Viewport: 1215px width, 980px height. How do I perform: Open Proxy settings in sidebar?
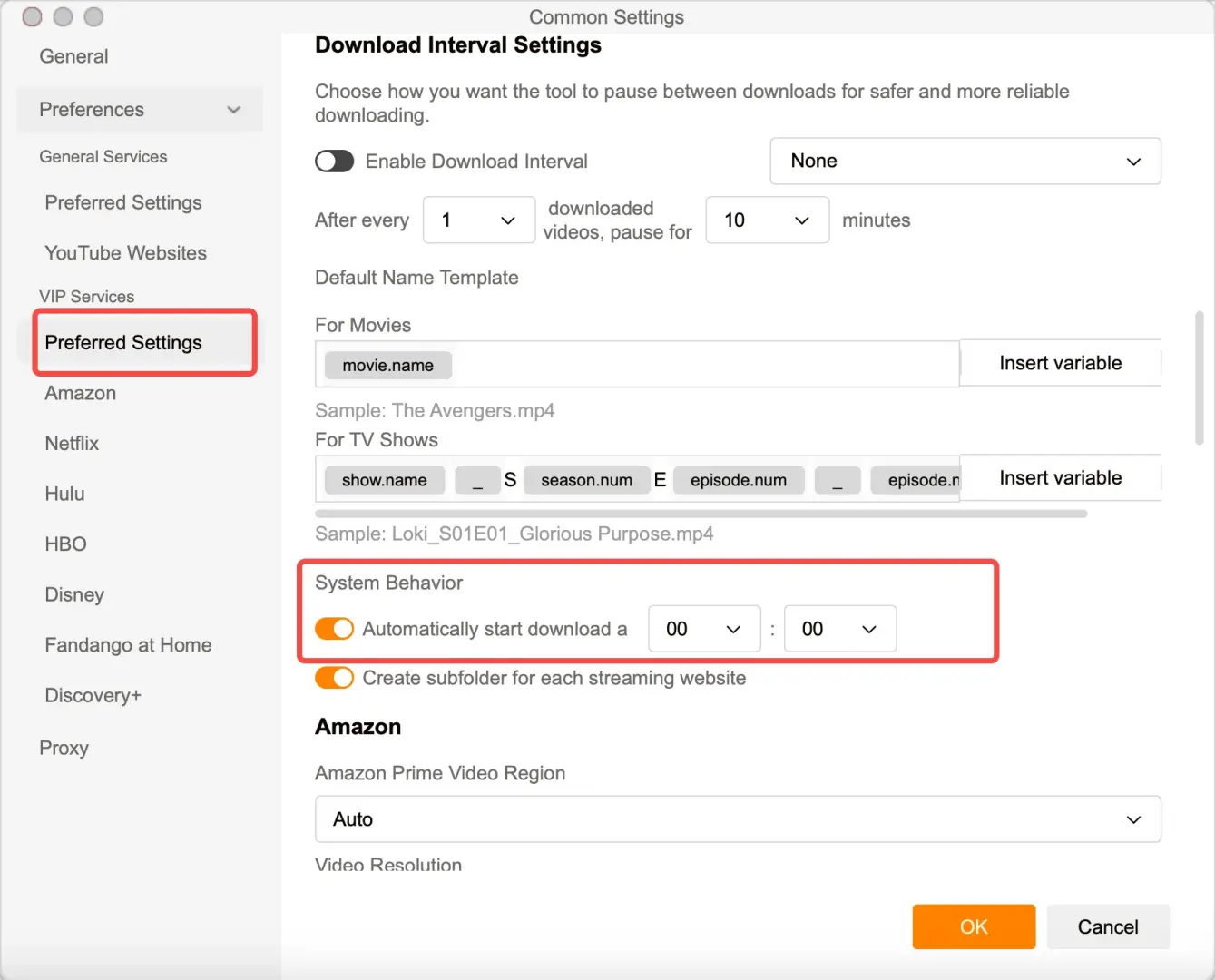click(x=64, y=748)
